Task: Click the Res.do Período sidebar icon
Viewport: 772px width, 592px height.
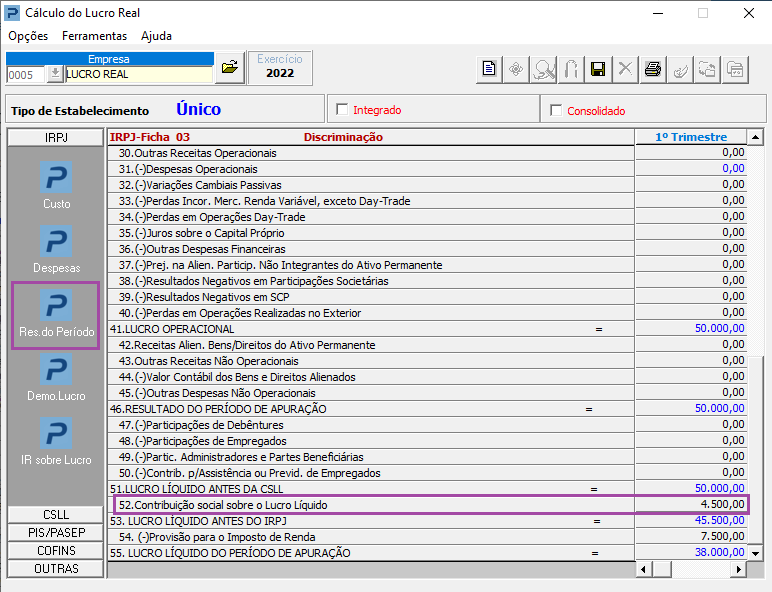Action: coord(56,315)
